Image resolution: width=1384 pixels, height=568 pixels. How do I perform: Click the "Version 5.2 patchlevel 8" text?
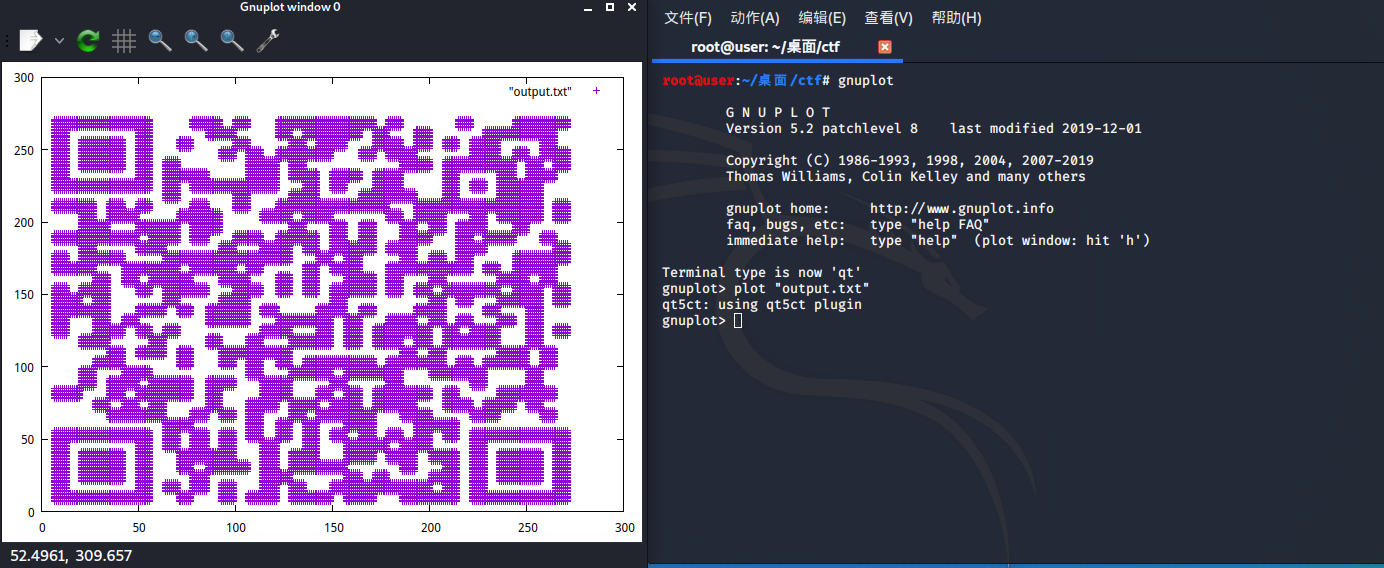click(x=822, y=129)
